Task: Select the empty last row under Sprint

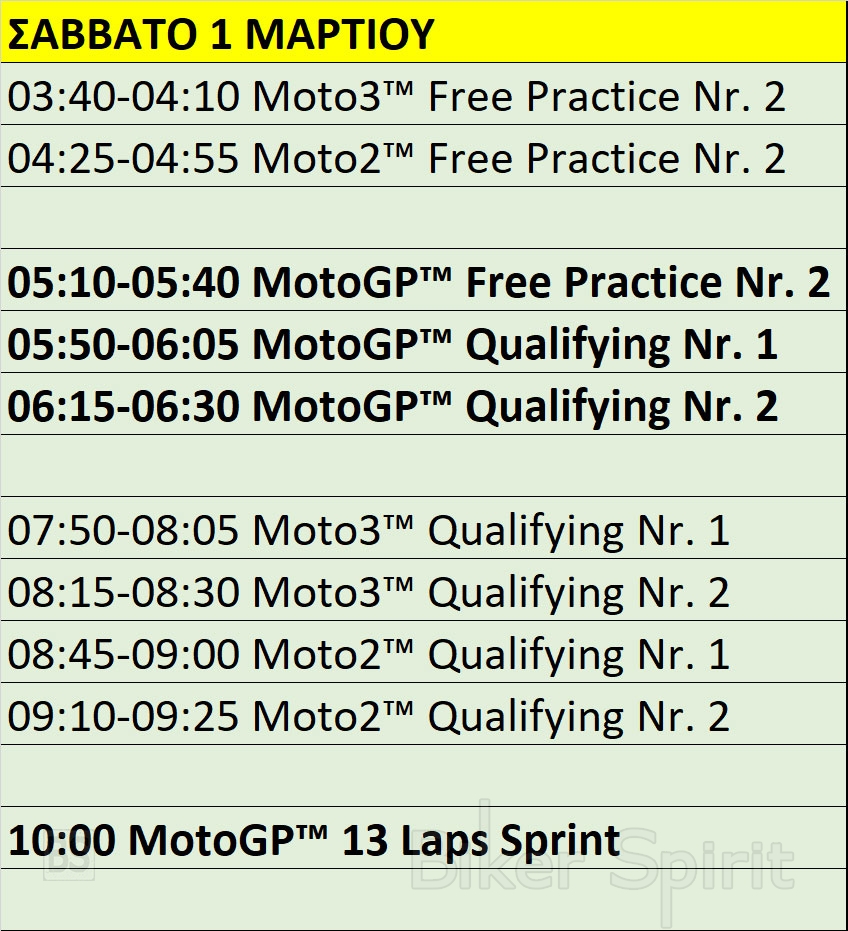Action: click(424, 899)
